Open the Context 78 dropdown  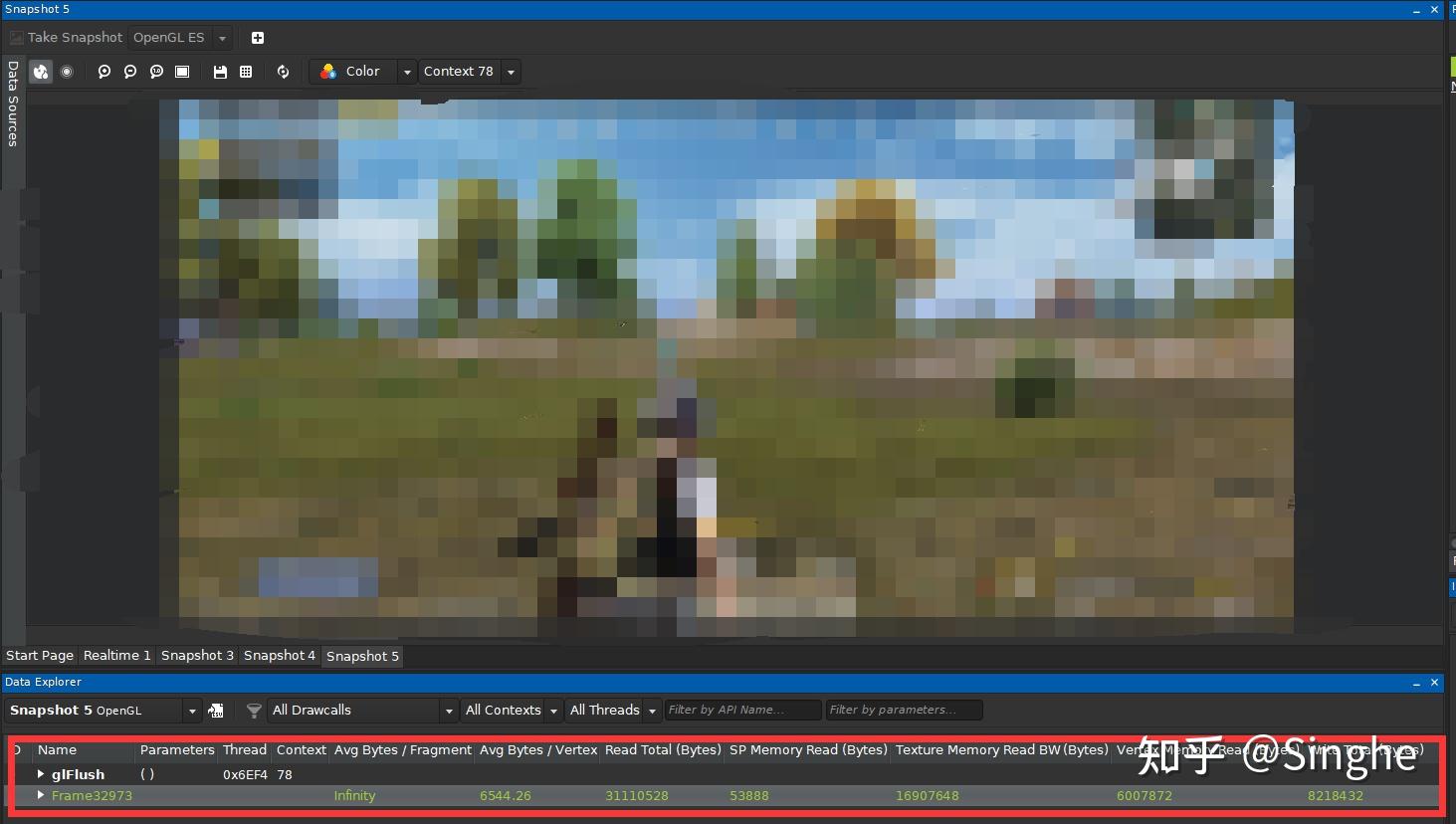pyautogui.click(x=470, y=72)
